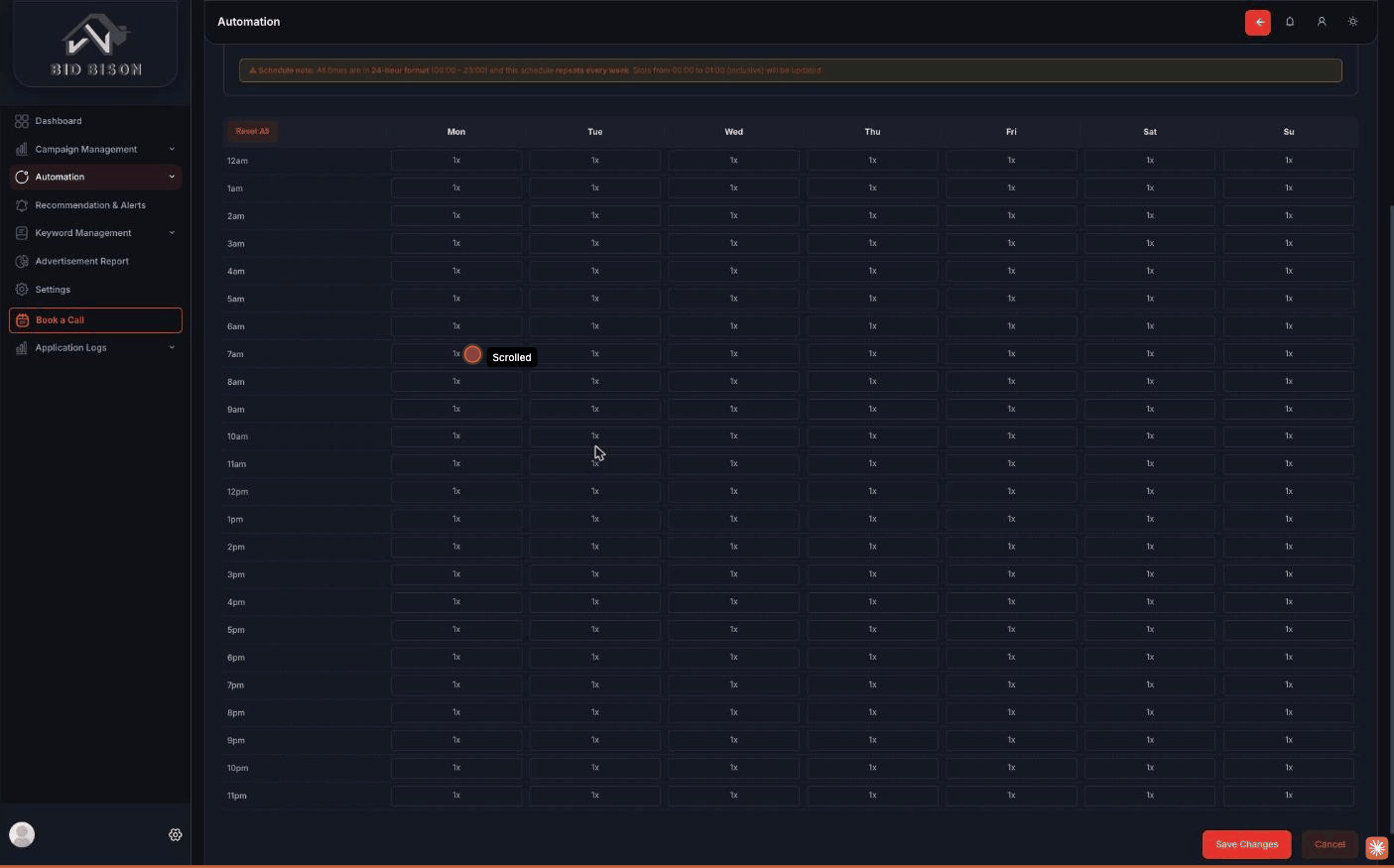Image resolution: width=1394 pixels, height=868 pixels.
Task: Collapse the Automation menu chevron
Action: click(x=172, y=177)
